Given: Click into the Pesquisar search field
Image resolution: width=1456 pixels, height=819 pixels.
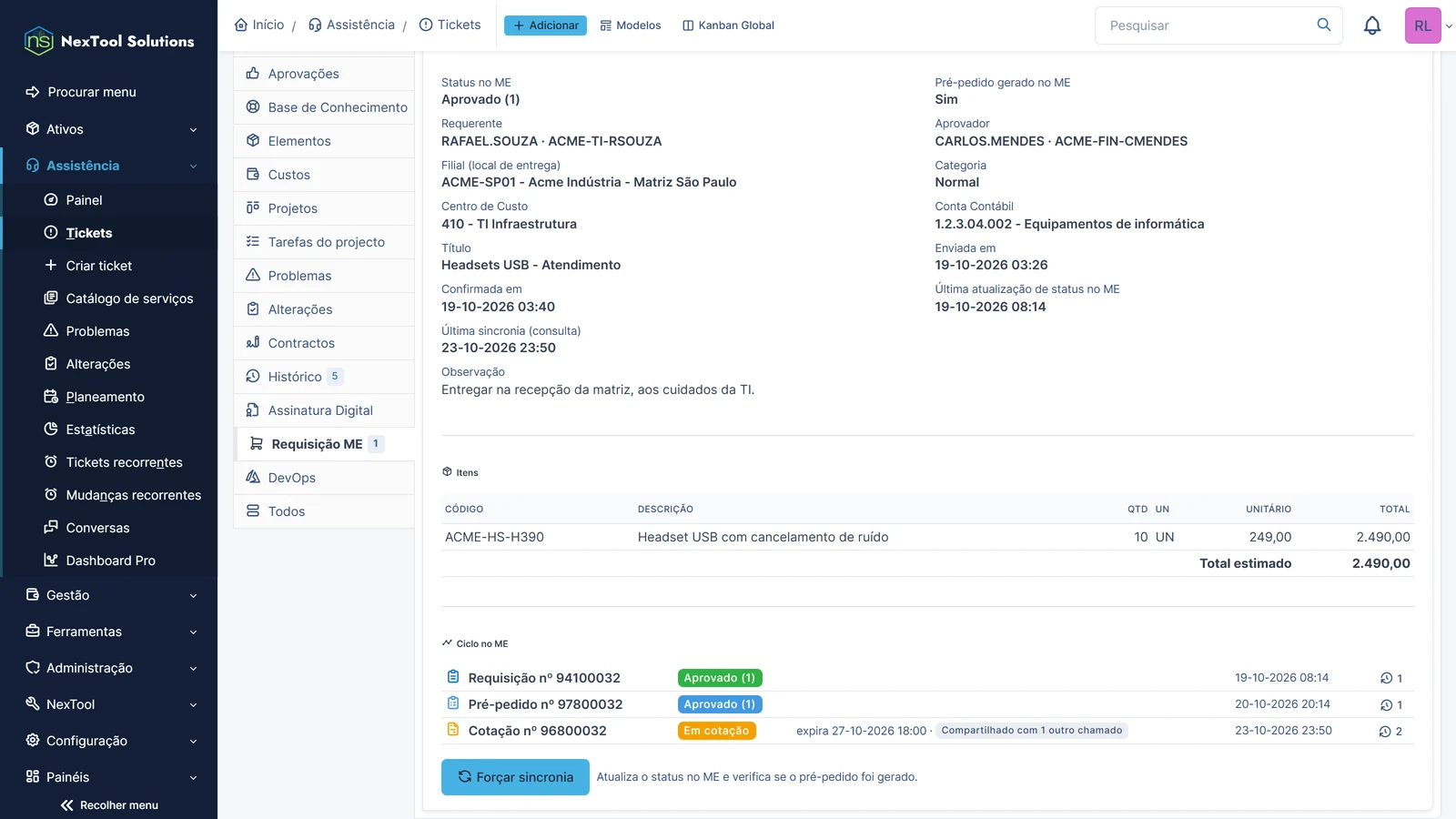Looking at the screenshot, I should click(x=1206, y=25).
